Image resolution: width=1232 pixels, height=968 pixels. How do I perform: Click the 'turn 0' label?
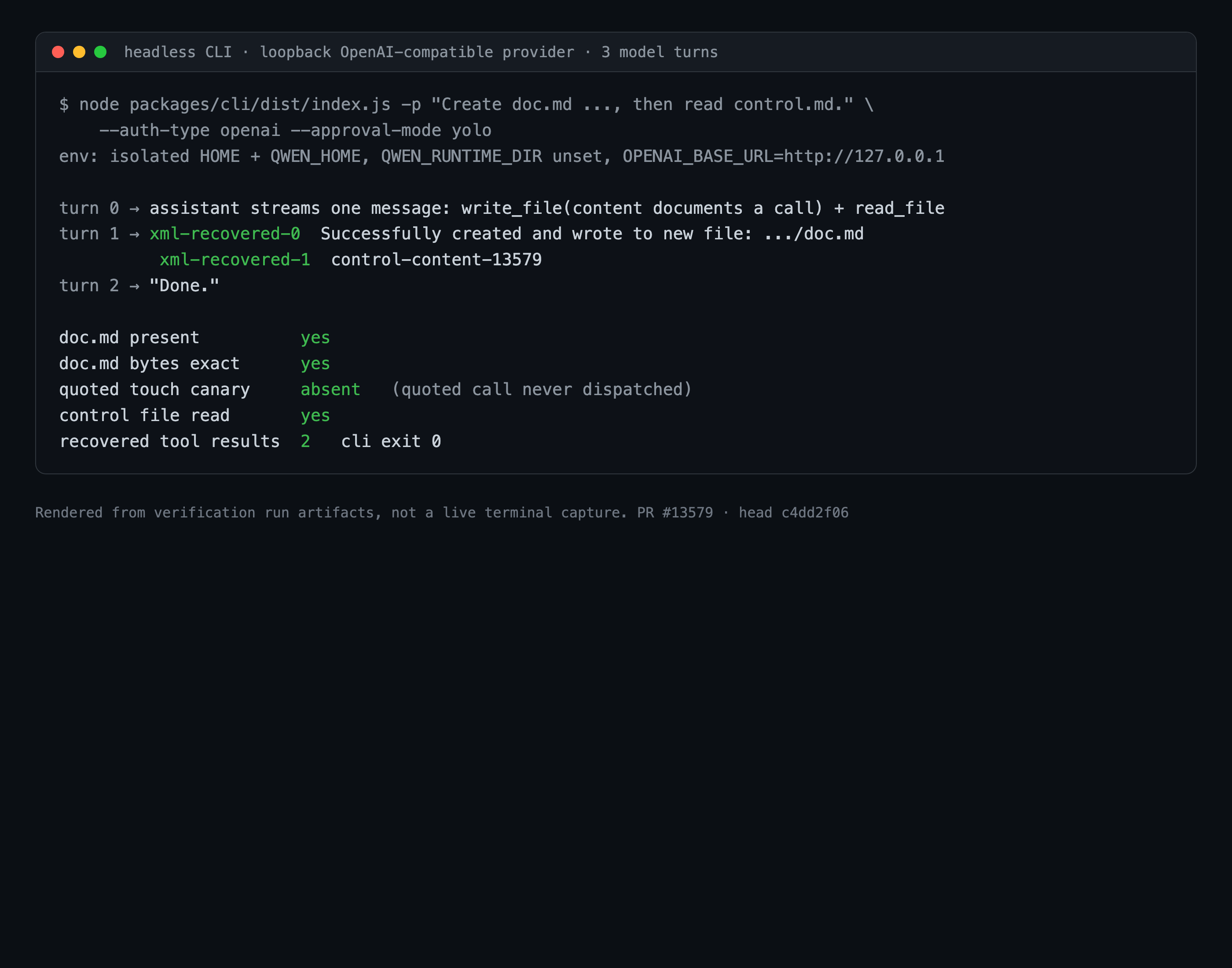pyautogui.click(x=89, y=208)
